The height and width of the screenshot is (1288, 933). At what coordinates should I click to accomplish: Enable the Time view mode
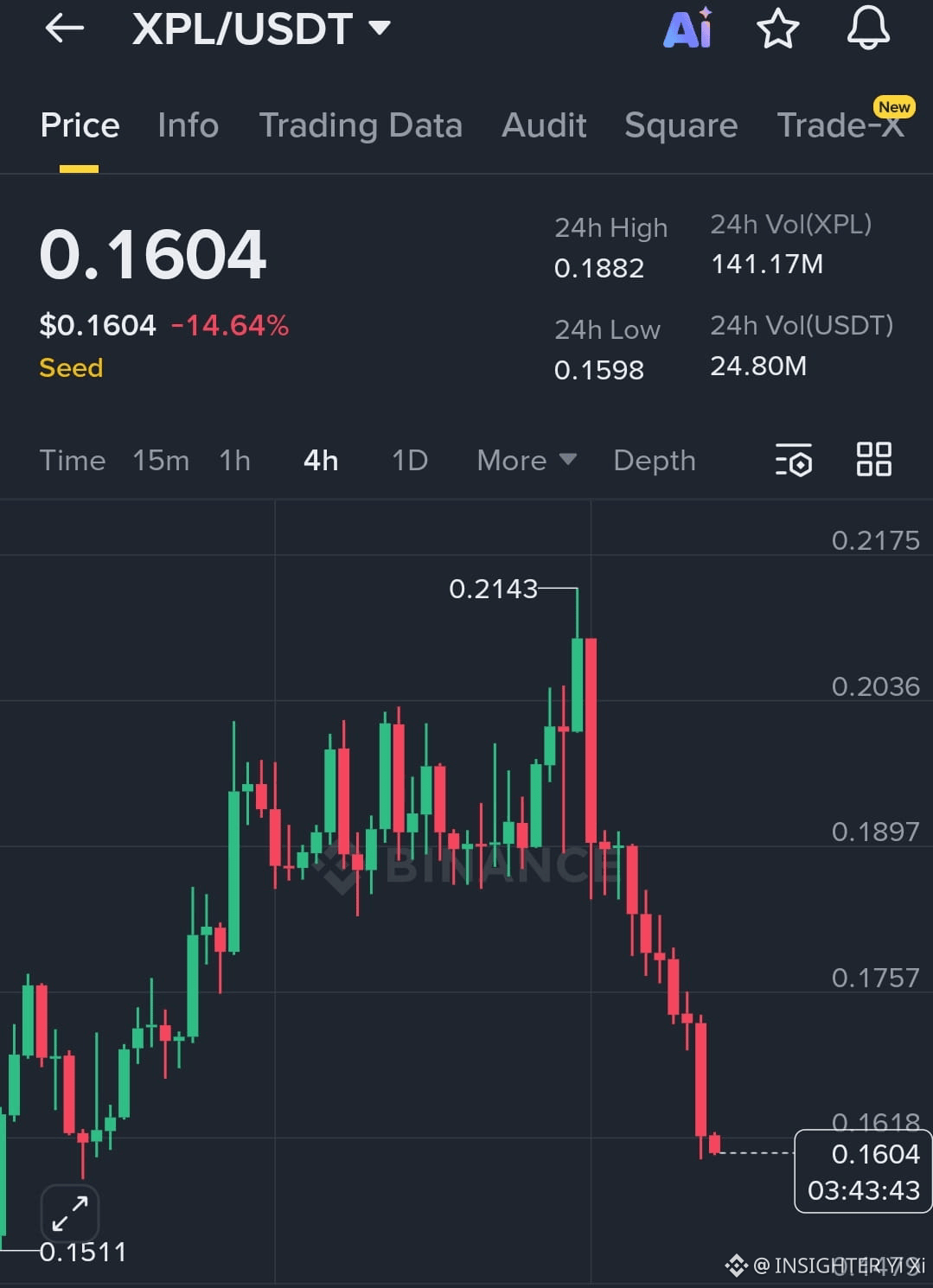click(73, 461)
